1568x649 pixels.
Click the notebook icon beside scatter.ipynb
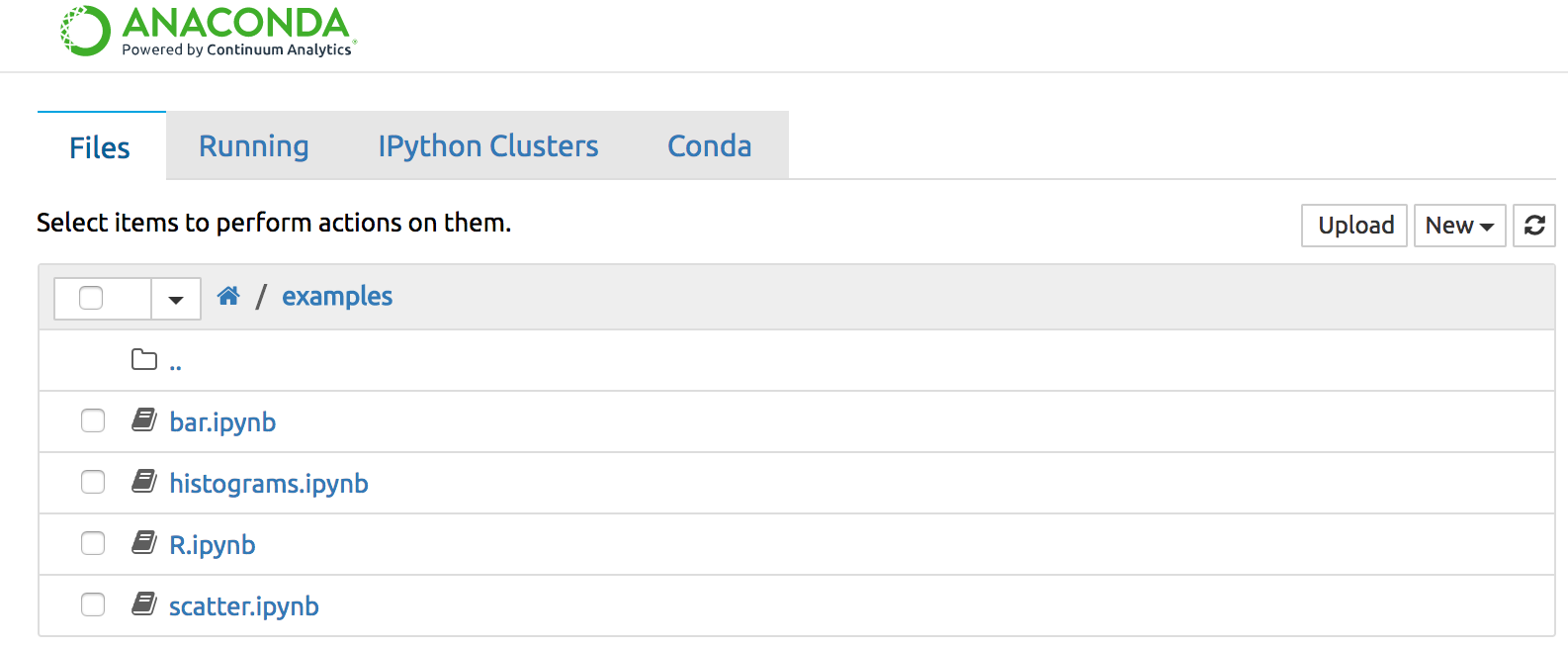pyautogui.click(x=144, y=604)
